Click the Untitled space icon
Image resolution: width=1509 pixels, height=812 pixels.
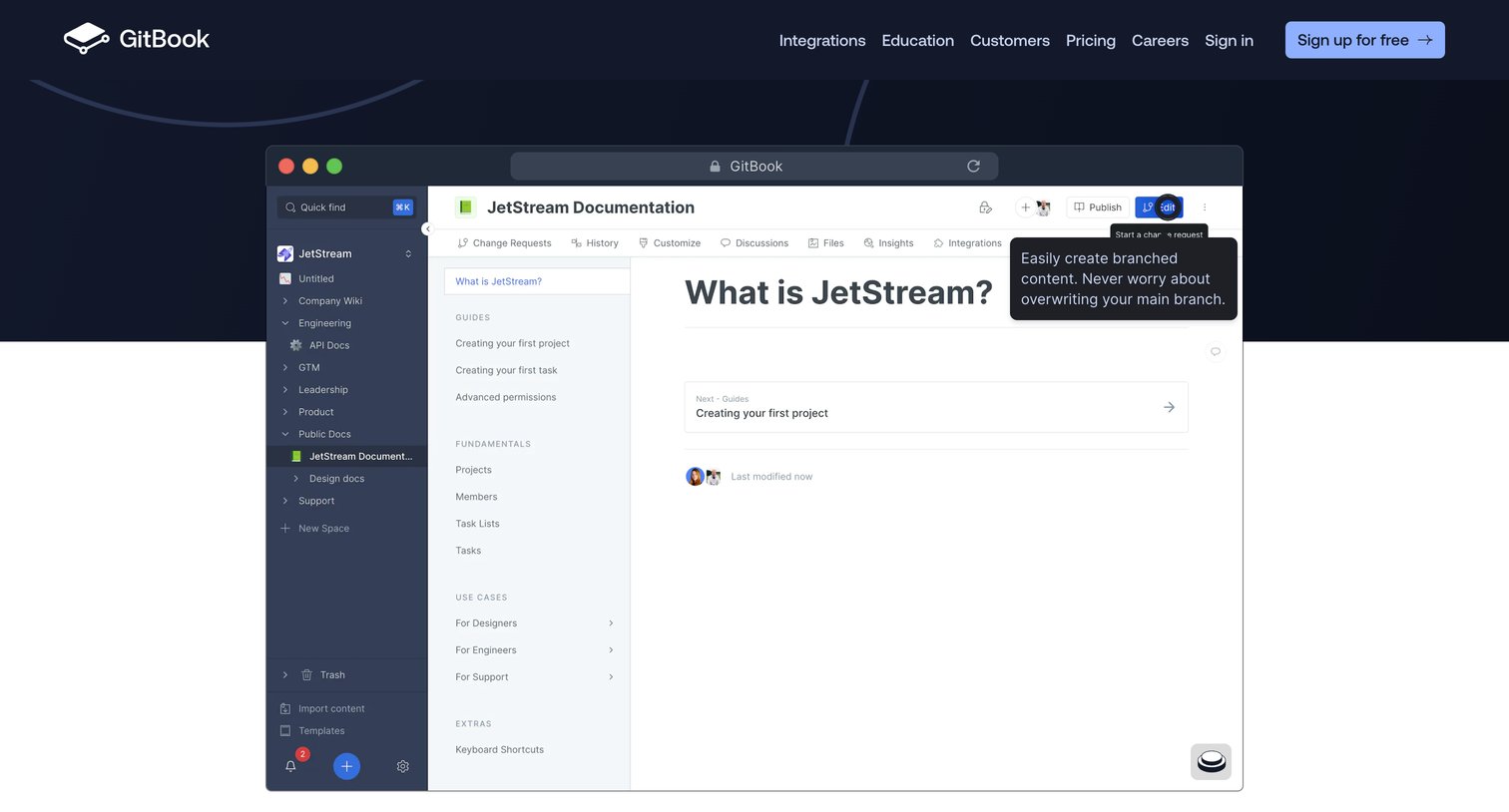[x=285, y=279]
